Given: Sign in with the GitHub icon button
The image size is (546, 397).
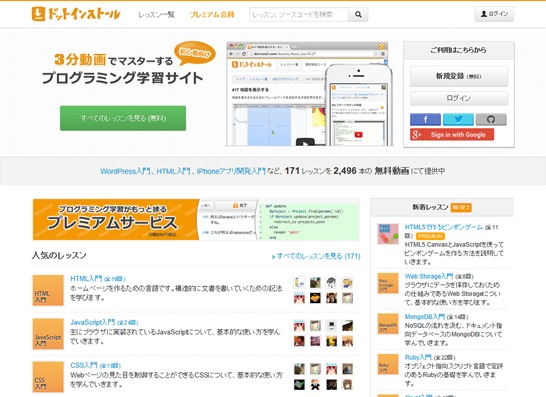Looking at the screenshot, I should 491,119.
